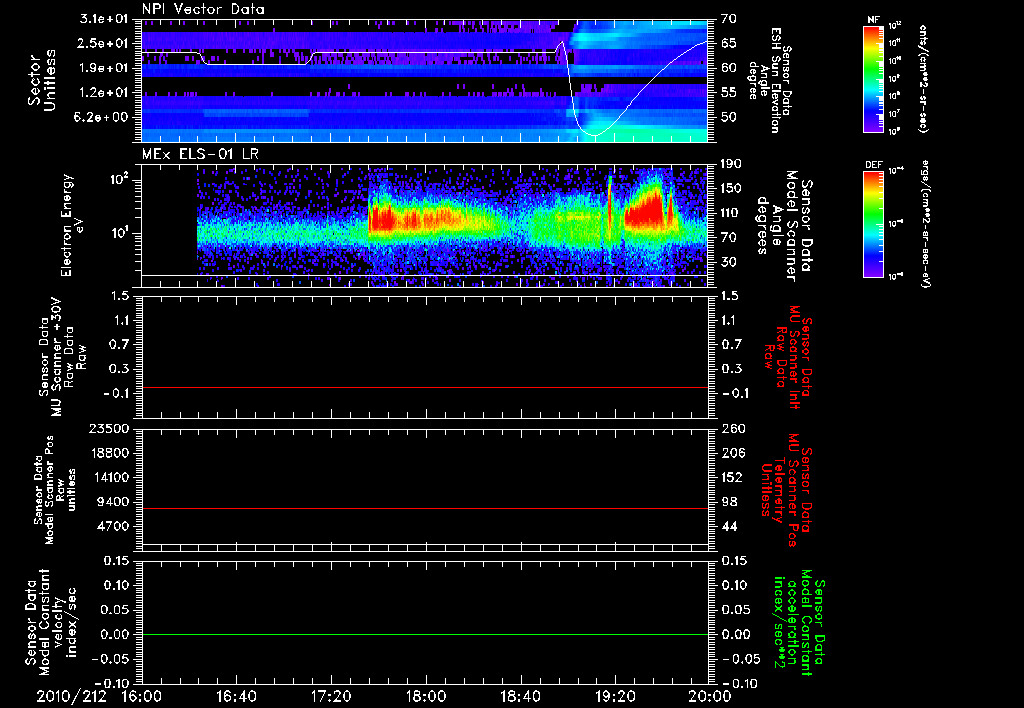
Task: Click the "152" telemetry axis tick
Action: 731,477
